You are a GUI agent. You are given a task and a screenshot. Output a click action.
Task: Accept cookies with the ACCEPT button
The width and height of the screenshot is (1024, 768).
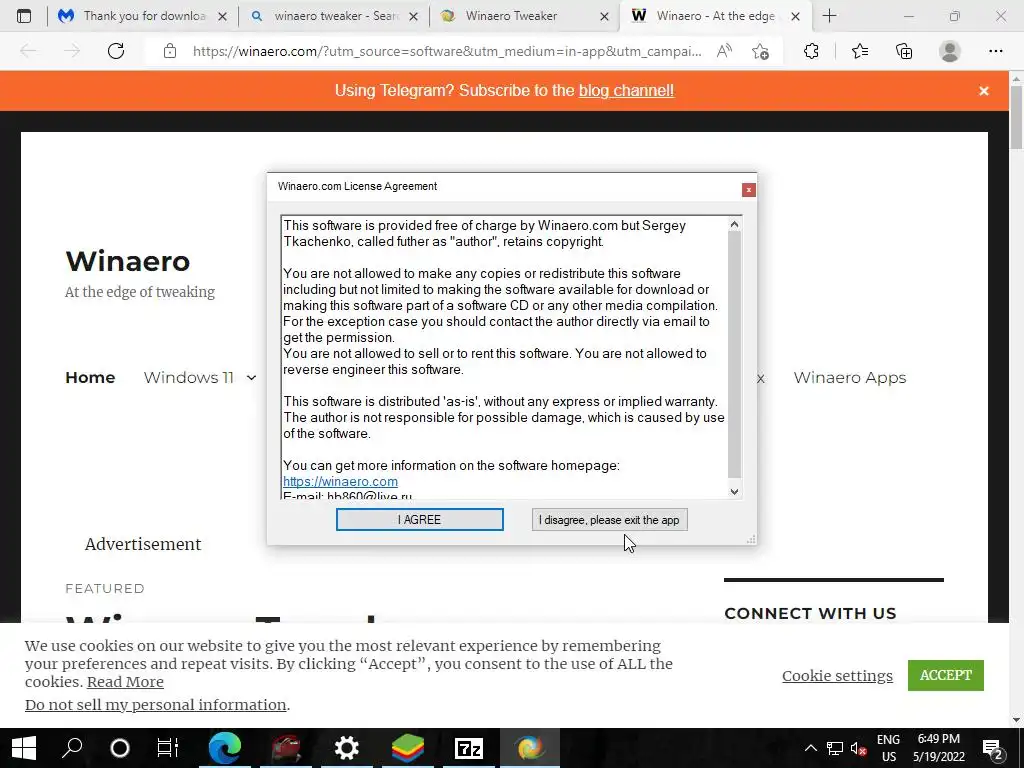click(x=946, y=675)
